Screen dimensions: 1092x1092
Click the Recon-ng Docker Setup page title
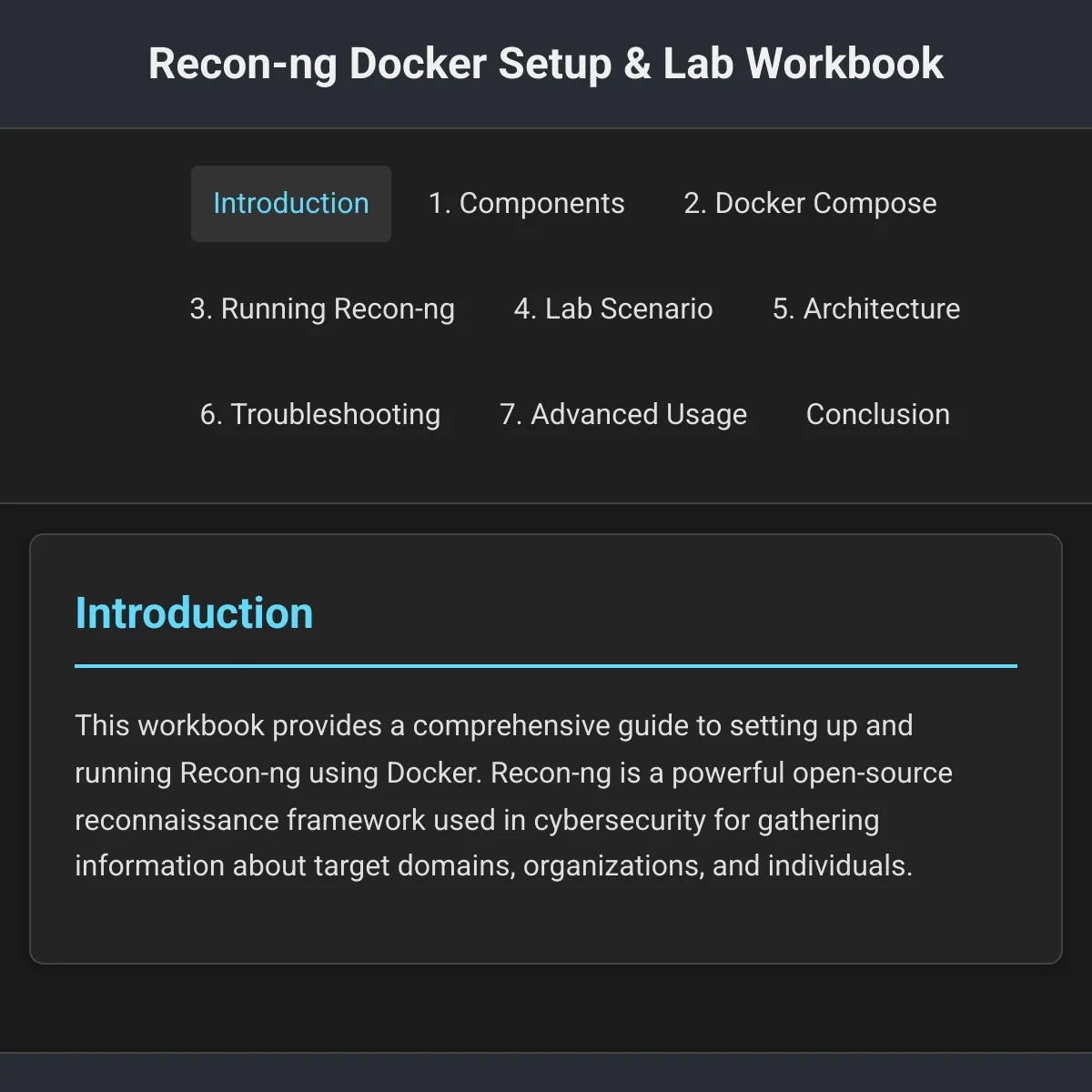click(546, 64)
